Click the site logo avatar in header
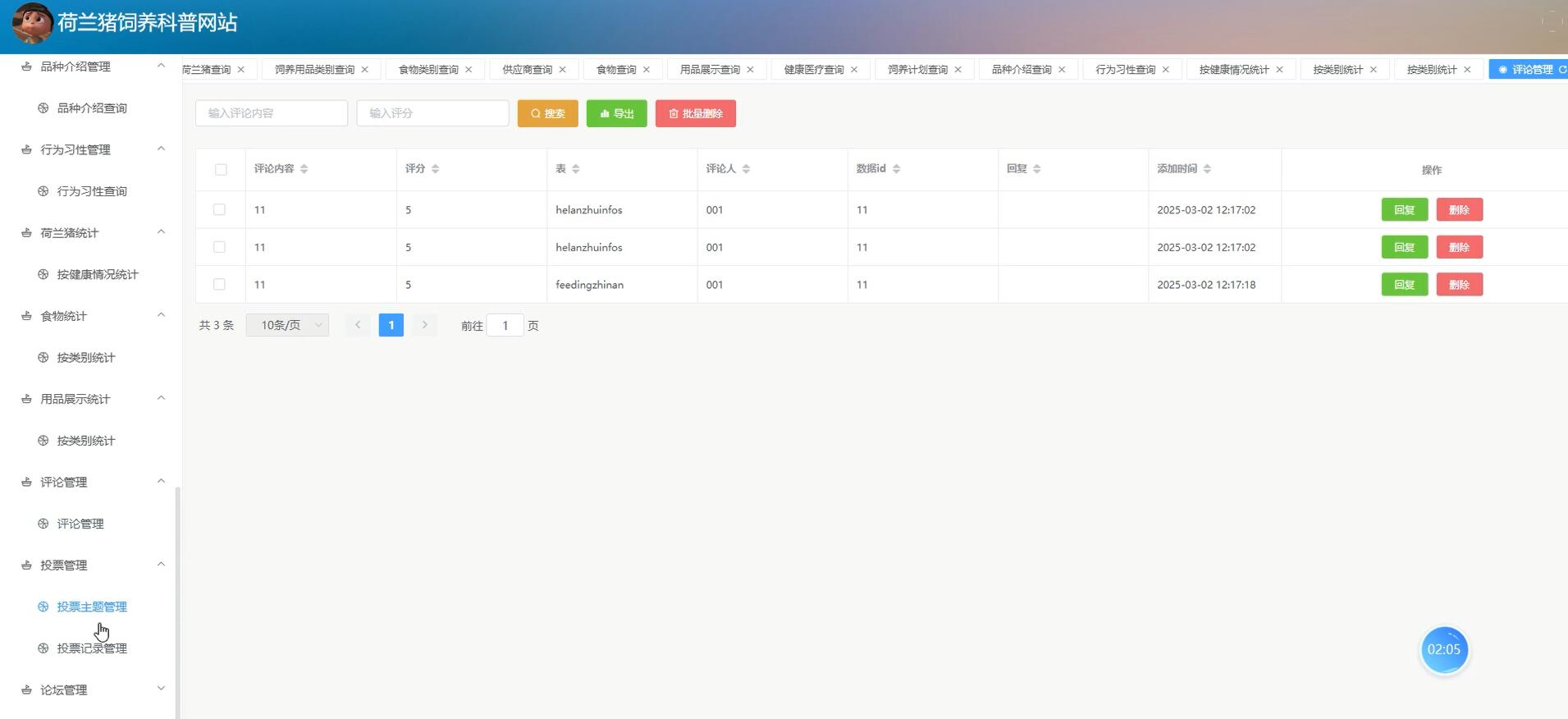1568x719 pixels. 32,23
